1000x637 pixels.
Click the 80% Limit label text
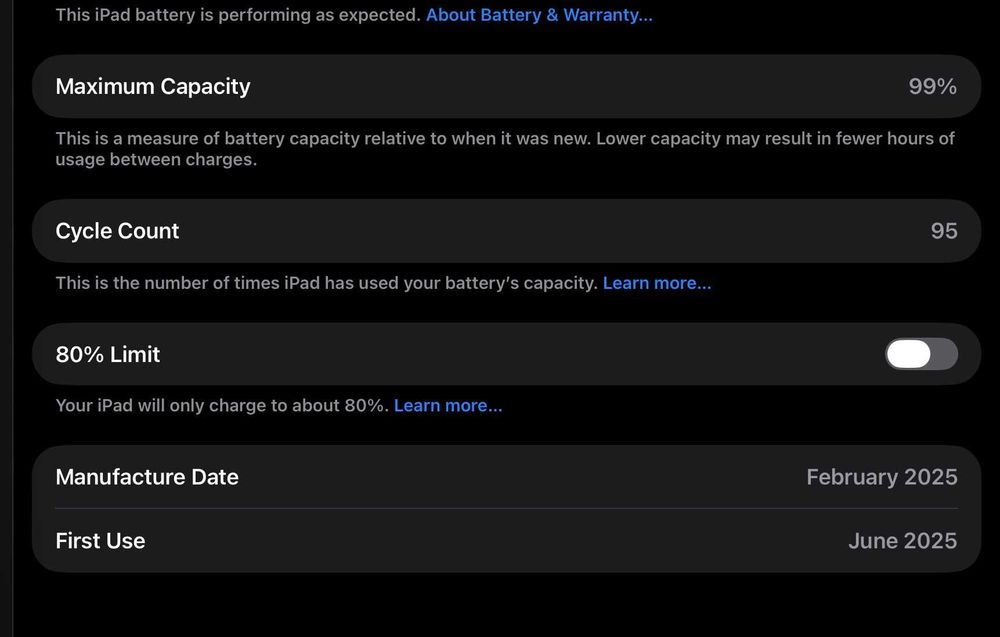point(108,354)
